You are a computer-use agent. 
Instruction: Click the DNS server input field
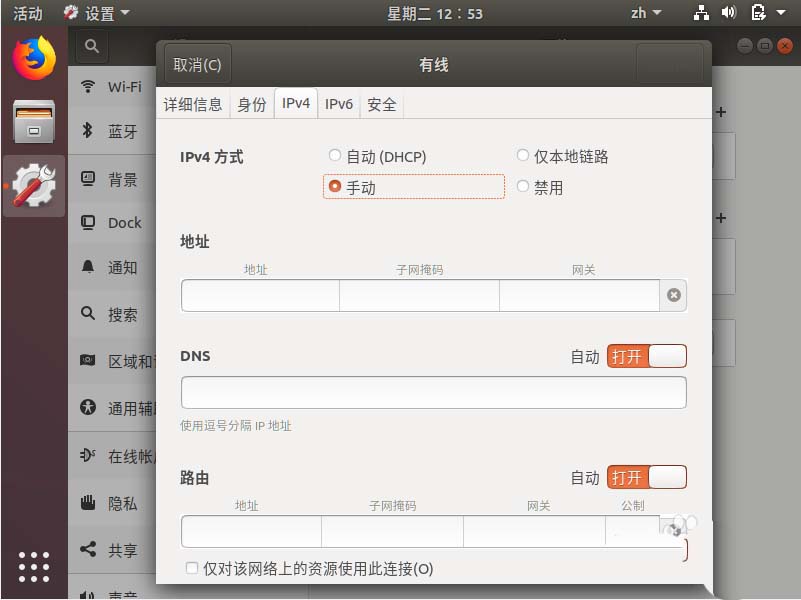click(x=433, y=392)
